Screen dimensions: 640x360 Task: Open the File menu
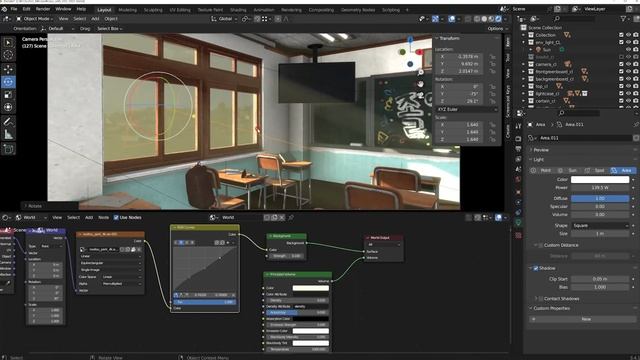14,9
